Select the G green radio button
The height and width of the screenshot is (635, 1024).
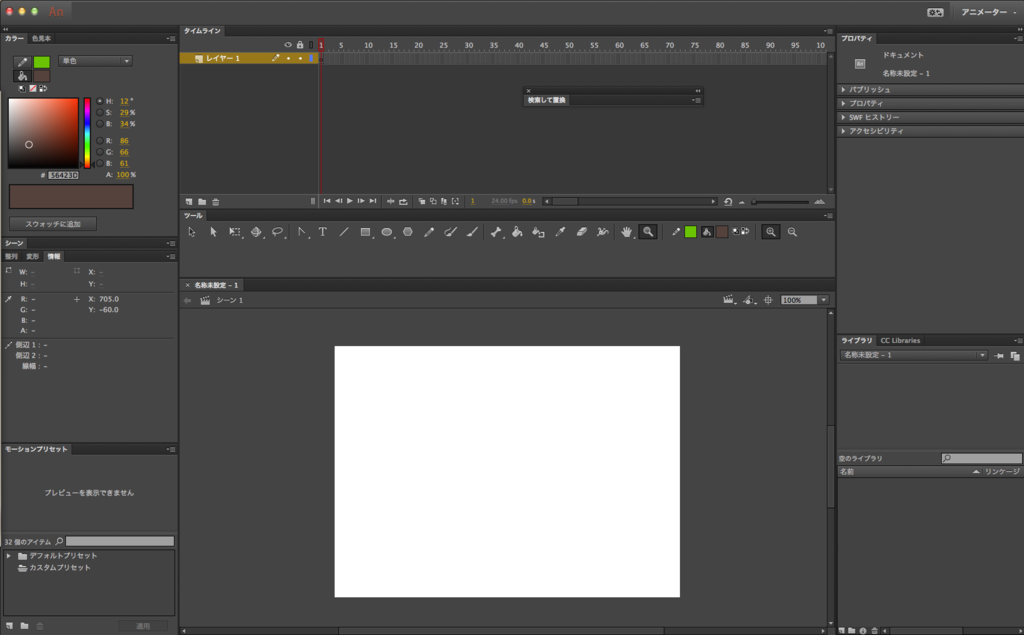click(x=99, y=152)
